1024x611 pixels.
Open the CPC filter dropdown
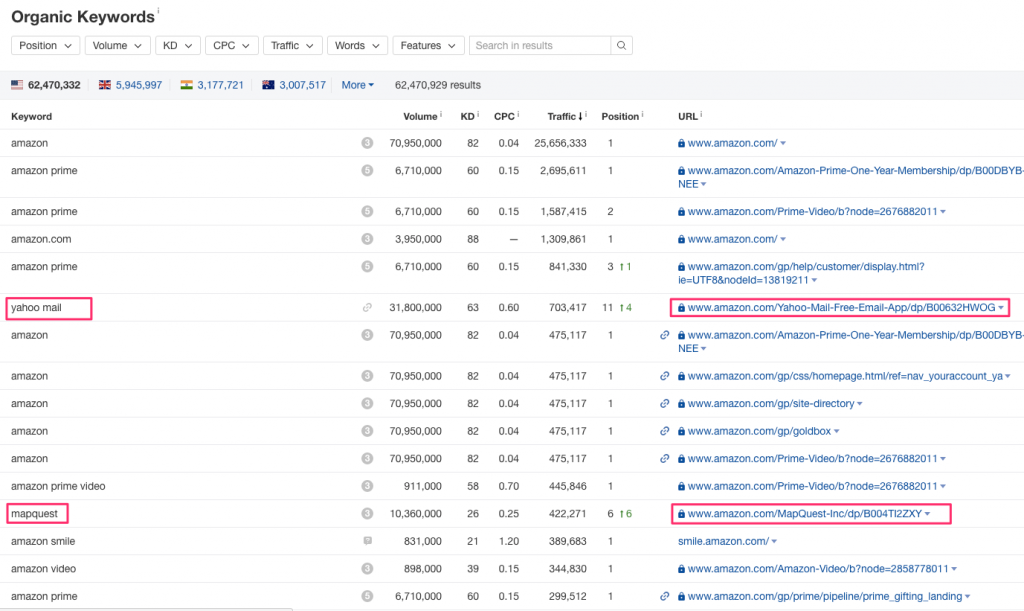tap(231, 46)
